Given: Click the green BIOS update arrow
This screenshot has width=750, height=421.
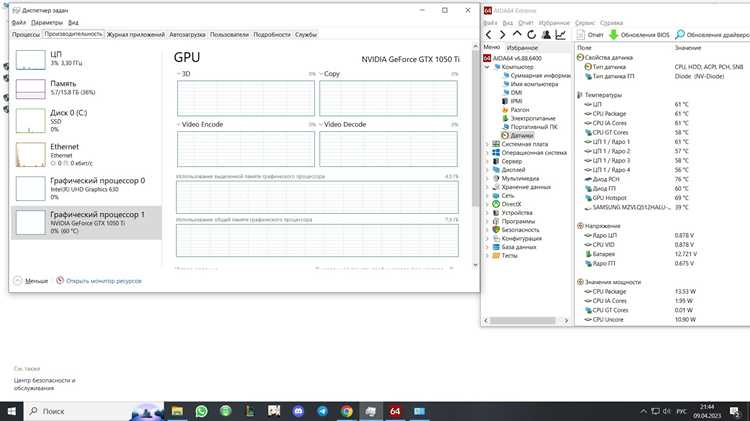Looking at the screenshot, I should pyautogui.click(x=614, y=34).
